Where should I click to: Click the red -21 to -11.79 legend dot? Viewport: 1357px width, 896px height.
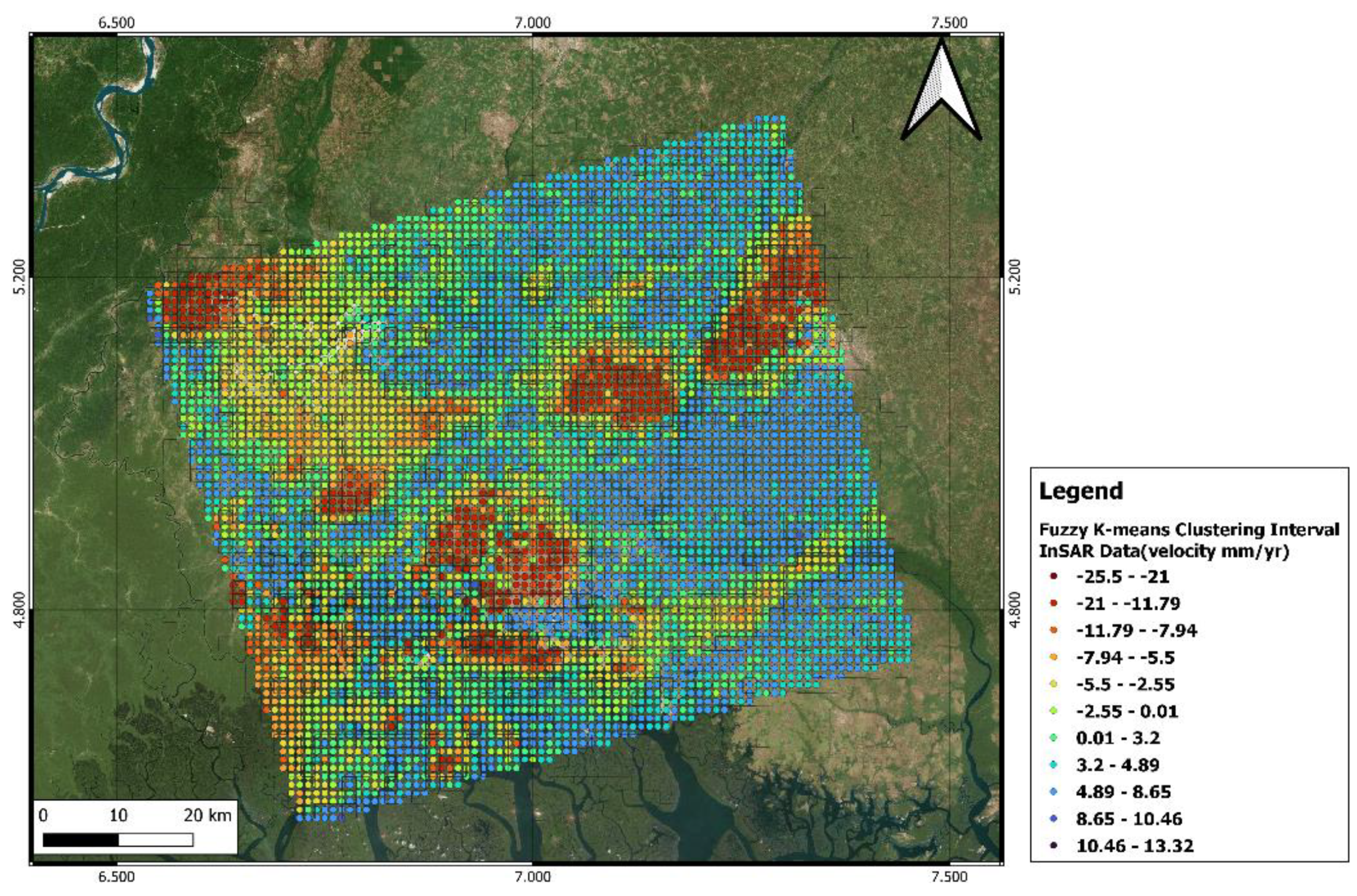(x=1054, y=603)
